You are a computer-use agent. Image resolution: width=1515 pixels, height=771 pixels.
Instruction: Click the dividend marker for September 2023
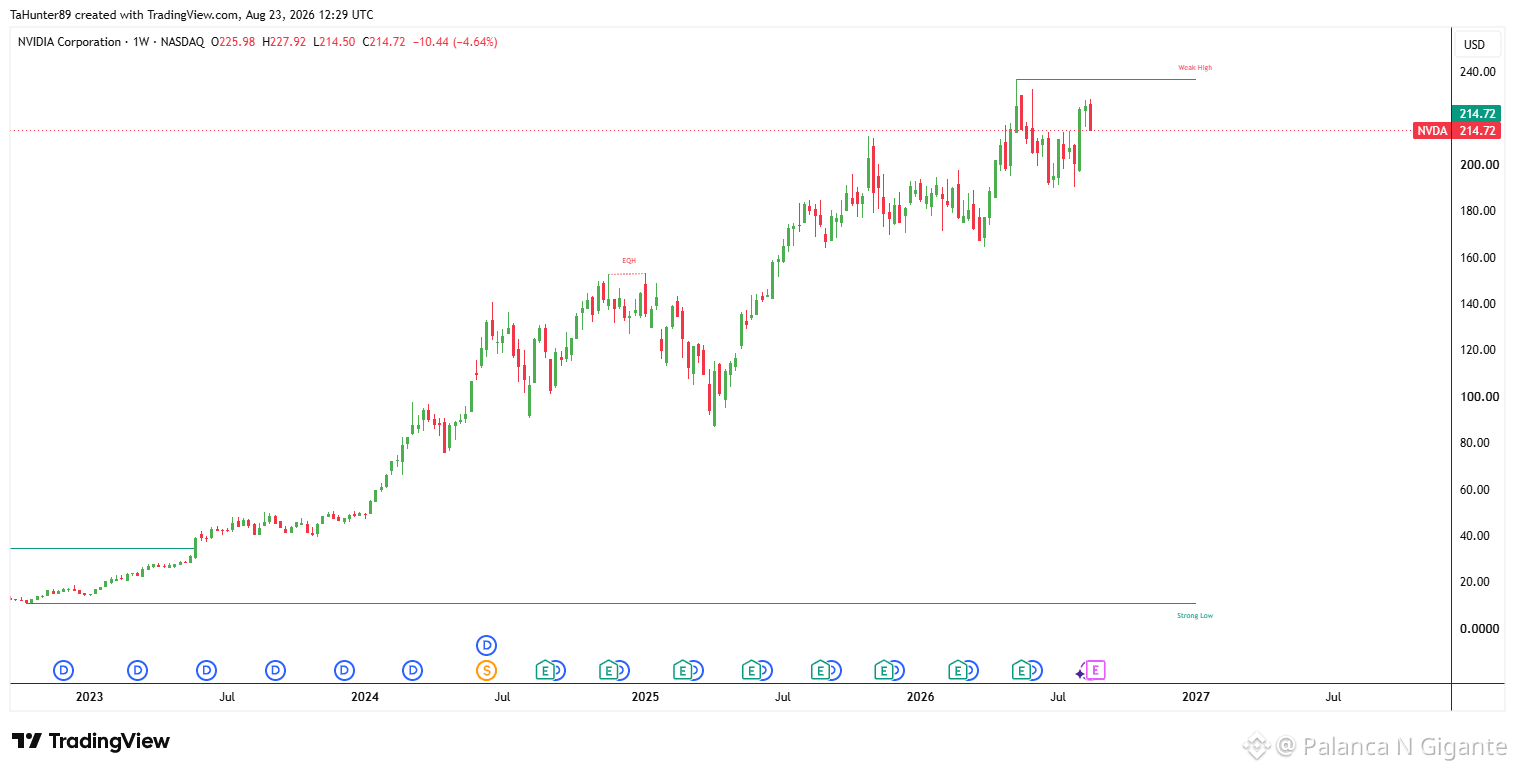275,670
